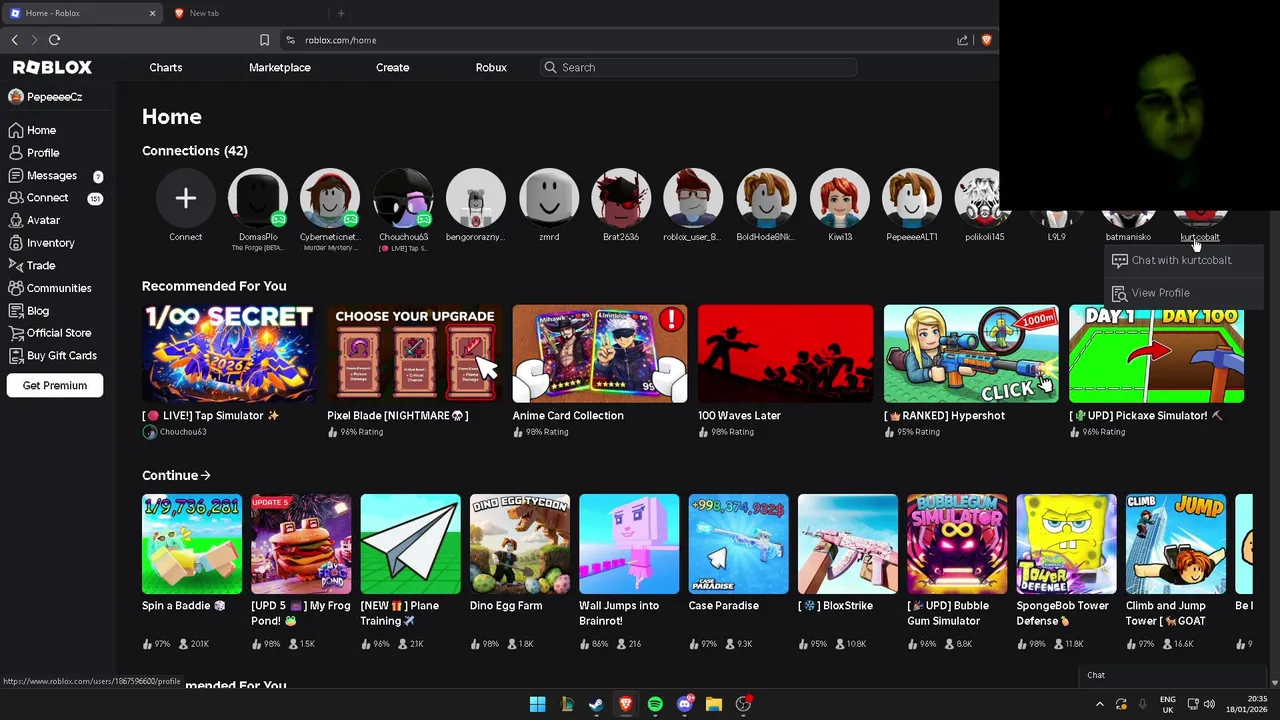Open the Create navigation item

point(392,67)
